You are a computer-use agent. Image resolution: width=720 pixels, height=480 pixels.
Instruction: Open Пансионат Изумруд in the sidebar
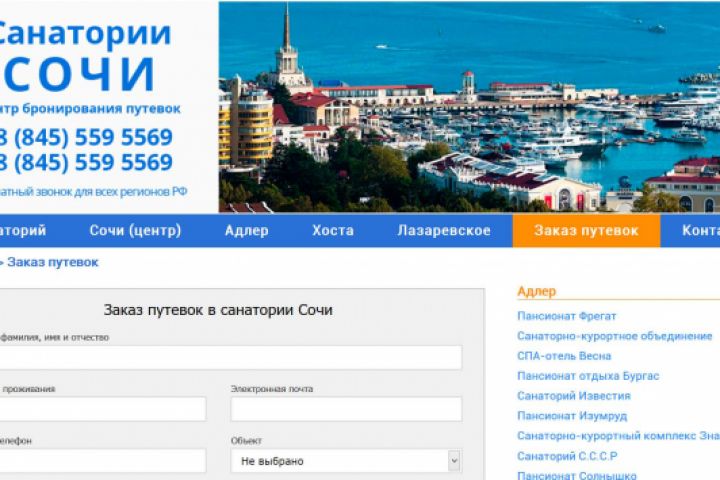tap(572, 416)
